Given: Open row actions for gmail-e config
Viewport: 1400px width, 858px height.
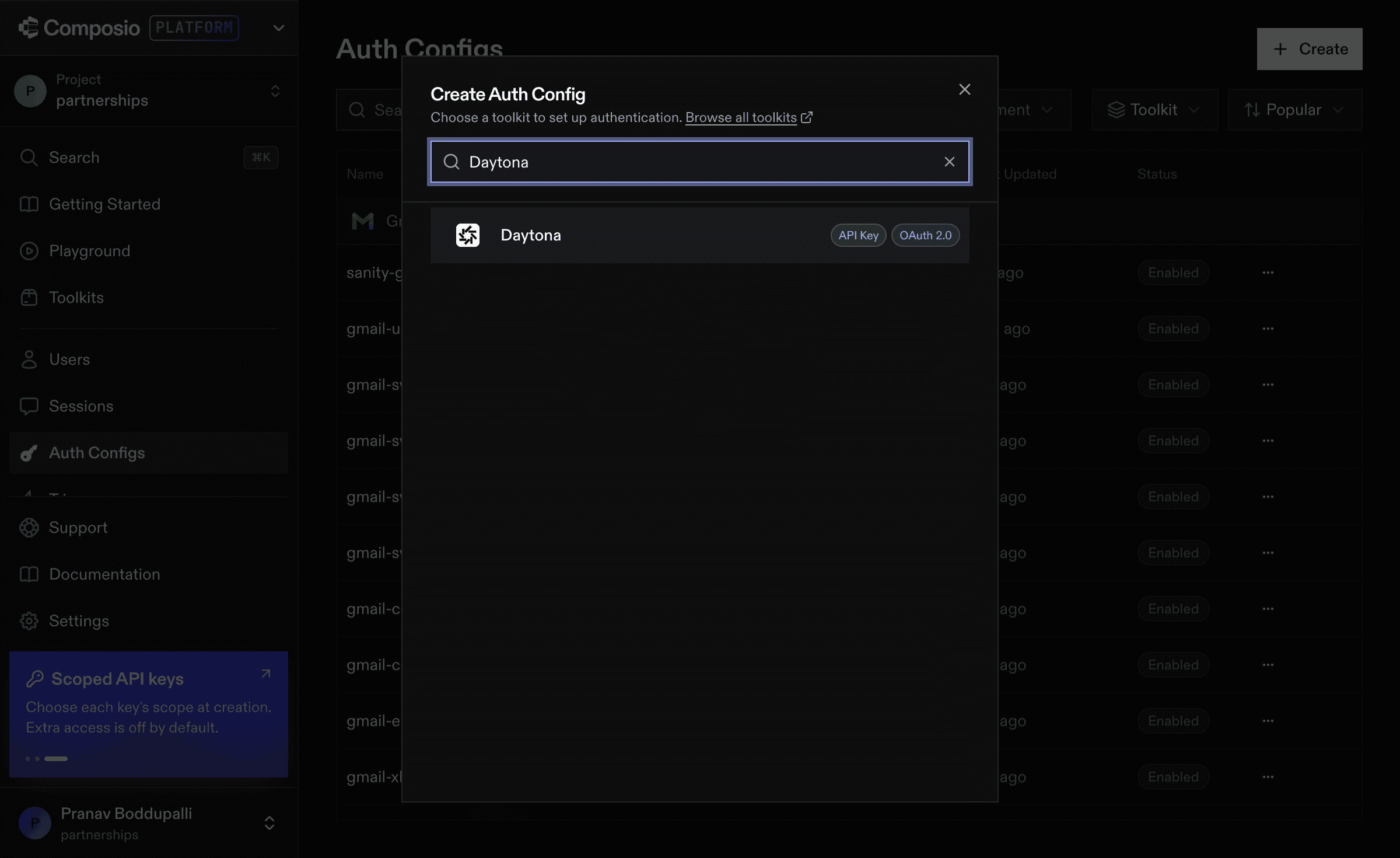Looking at the screenshot, I should [x=1268, y=721].
